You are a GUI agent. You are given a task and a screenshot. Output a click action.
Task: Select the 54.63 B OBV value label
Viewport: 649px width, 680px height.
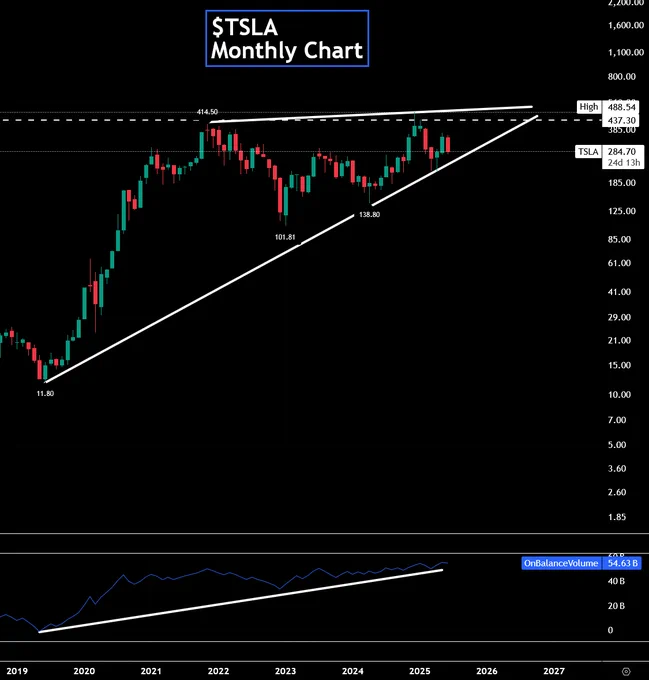coord(622,563)
